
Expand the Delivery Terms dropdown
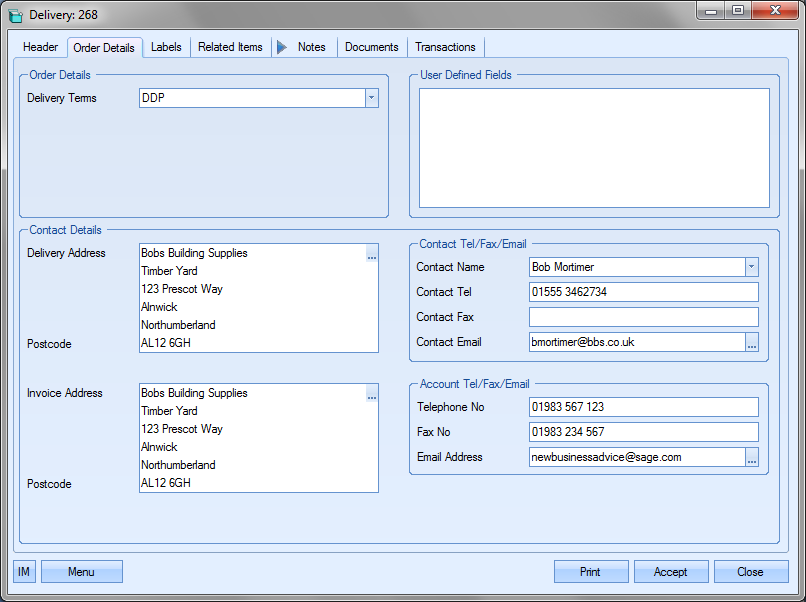click(371, 98)
